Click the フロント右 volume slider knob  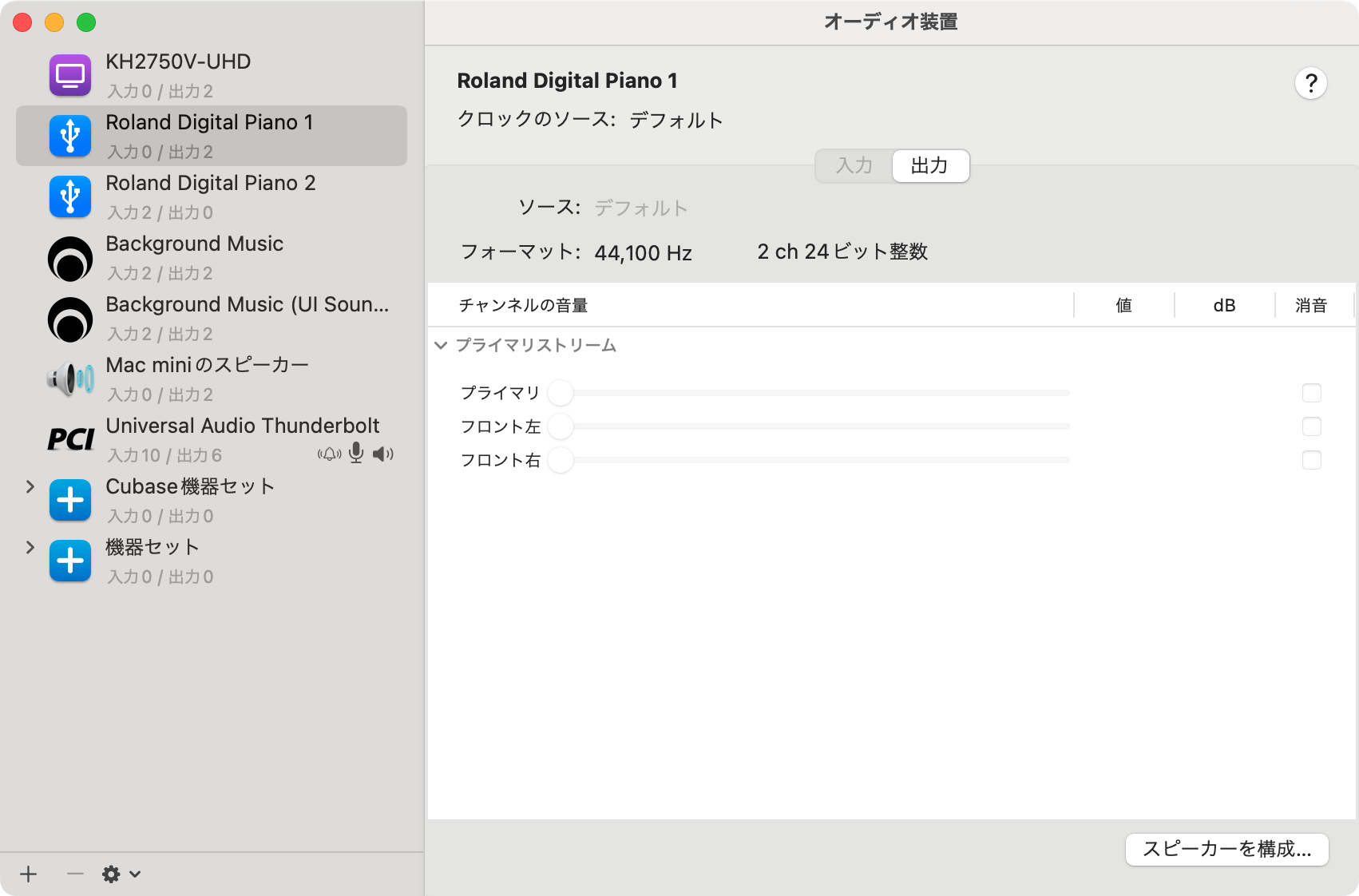pyautogui.click(x=561, y=460)
